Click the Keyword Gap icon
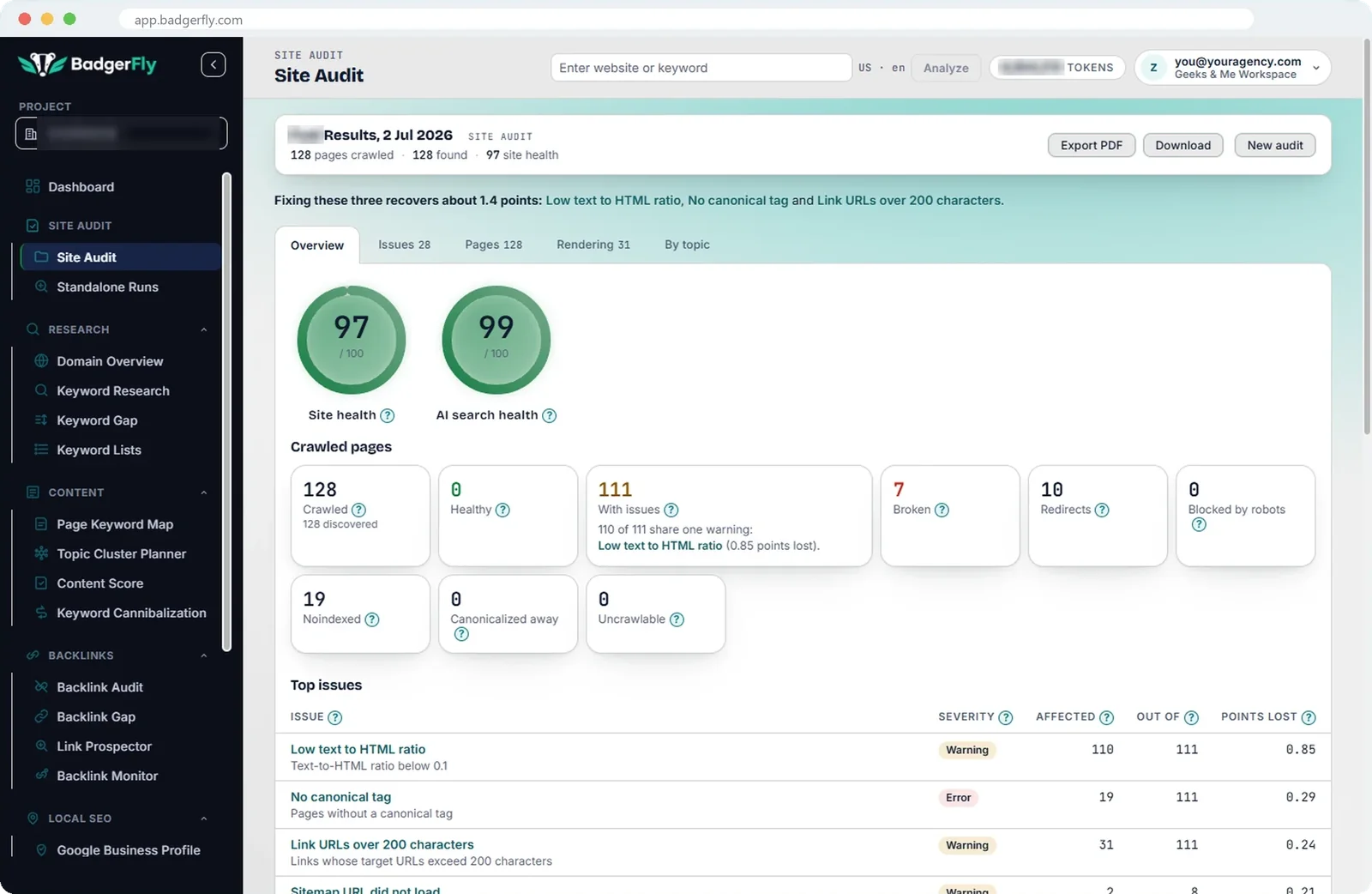Viewport: 1372px width, 894px height. 41,420
